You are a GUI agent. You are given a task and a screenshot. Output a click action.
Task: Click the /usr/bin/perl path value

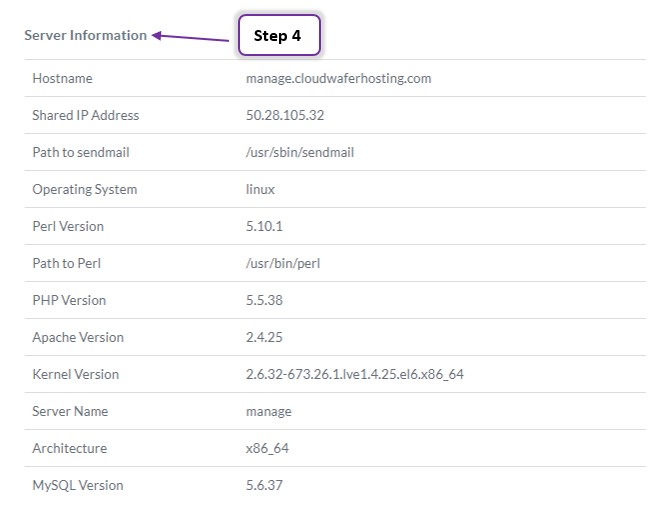pyautogui.click(x=283, y=263)
